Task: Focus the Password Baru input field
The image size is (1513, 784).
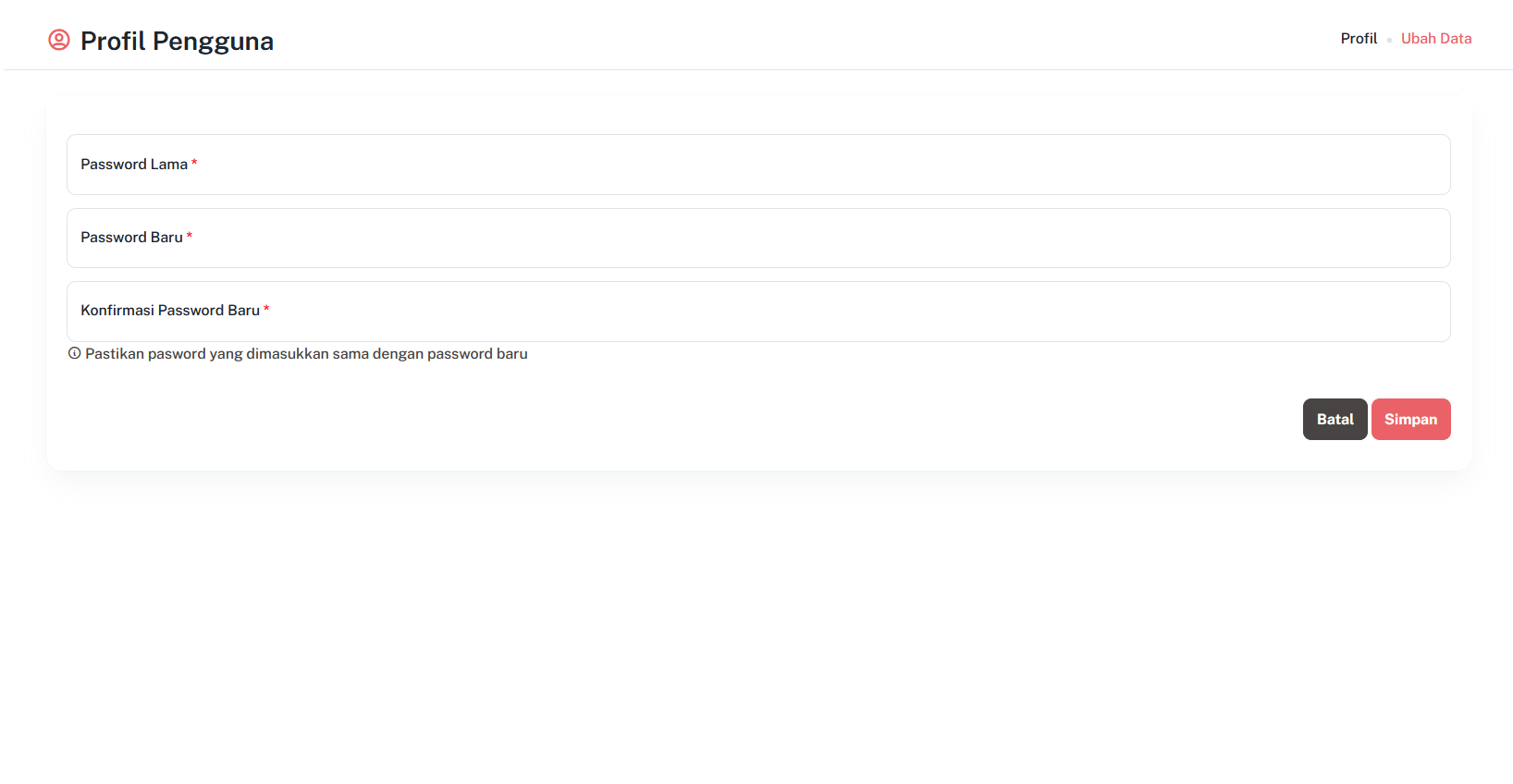Action: (x=758, y=238)
